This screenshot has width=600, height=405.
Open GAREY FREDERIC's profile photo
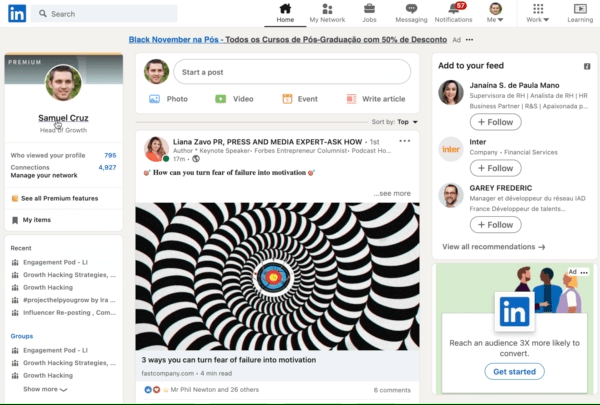coord(451,195)
